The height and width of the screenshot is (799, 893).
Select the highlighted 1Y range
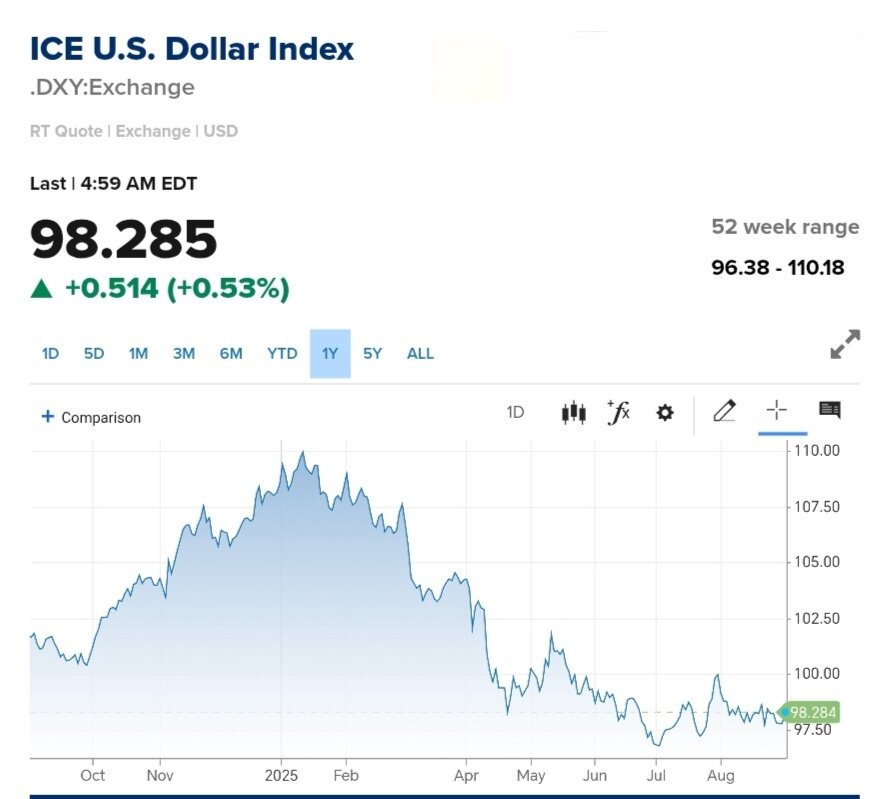[x=330, y=354]
